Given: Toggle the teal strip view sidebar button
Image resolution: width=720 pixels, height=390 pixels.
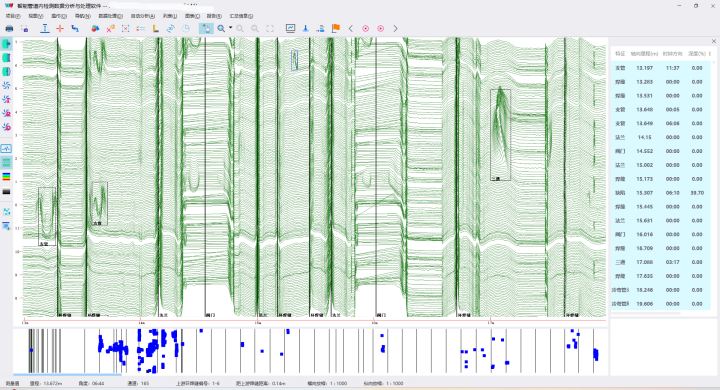Looking at the screenshot, I should [6, 162].
